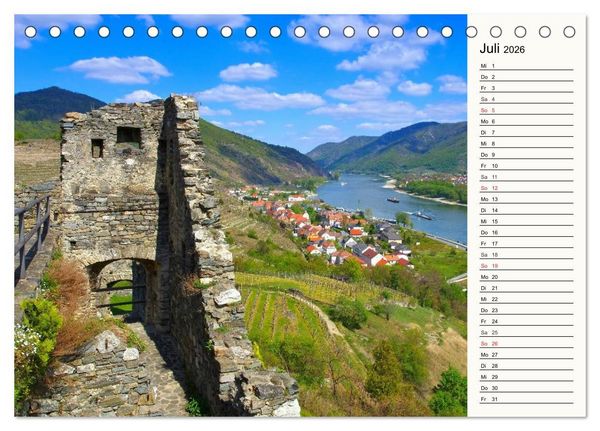
Task: Select the 'Do 30' calendar row
Action: pyautogui.click(x=527, y=388)
